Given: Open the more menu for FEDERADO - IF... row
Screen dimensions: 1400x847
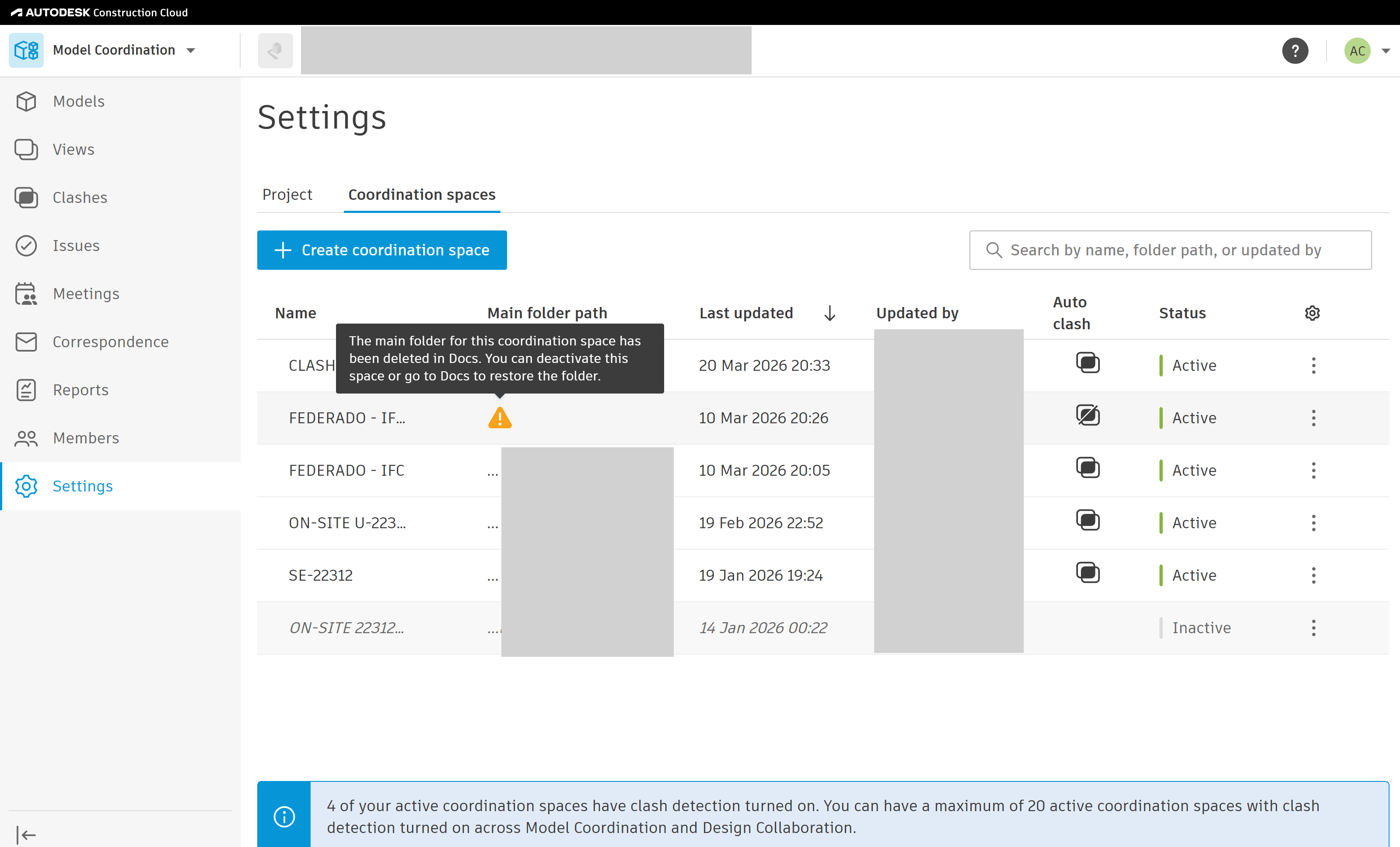Looking at the screenshot, I should coord(1314,418).
